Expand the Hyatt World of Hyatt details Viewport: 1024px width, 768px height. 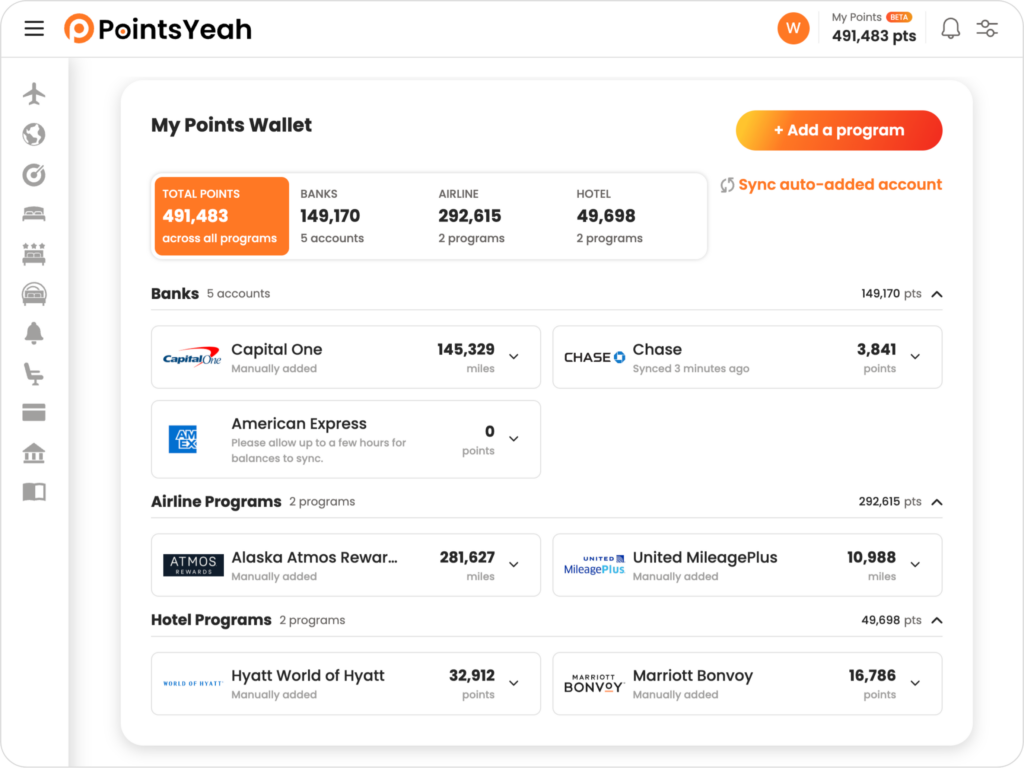[514, 683]
